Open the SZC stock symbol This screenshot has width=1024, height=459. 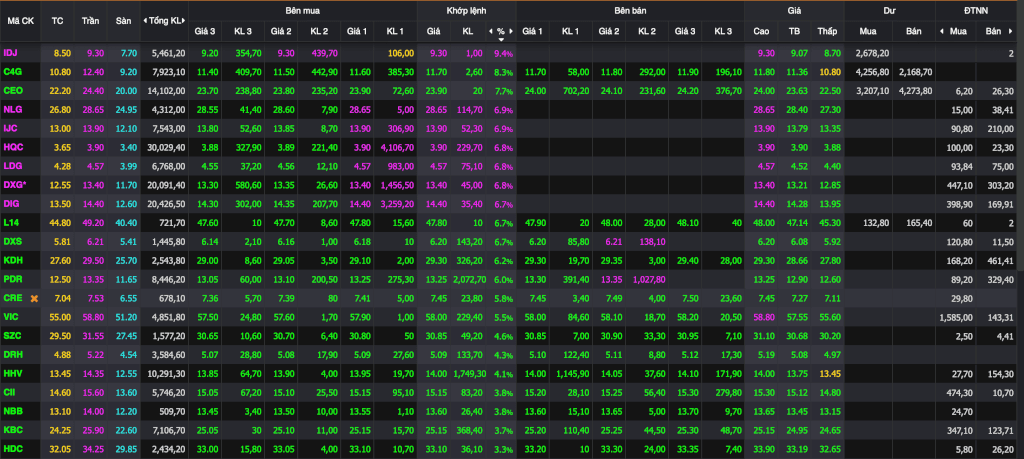click(x=12, y=336)
